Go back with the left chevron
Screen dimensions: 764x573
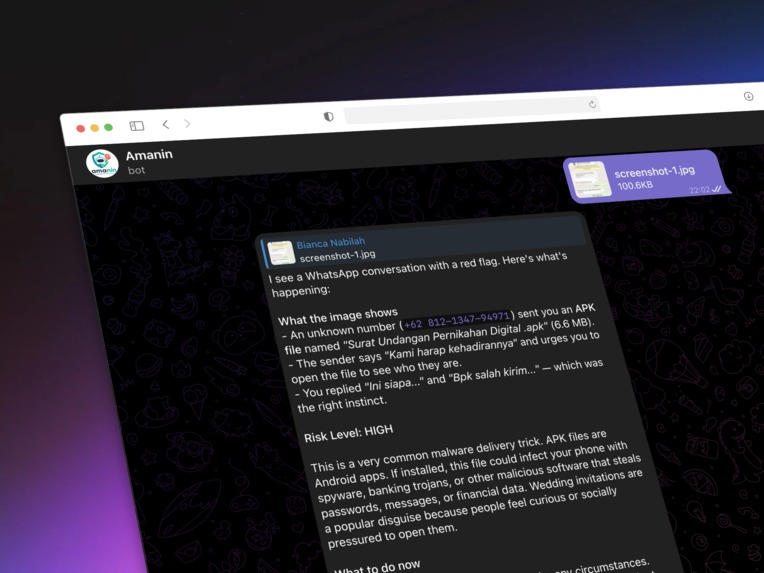coord(166,125)
